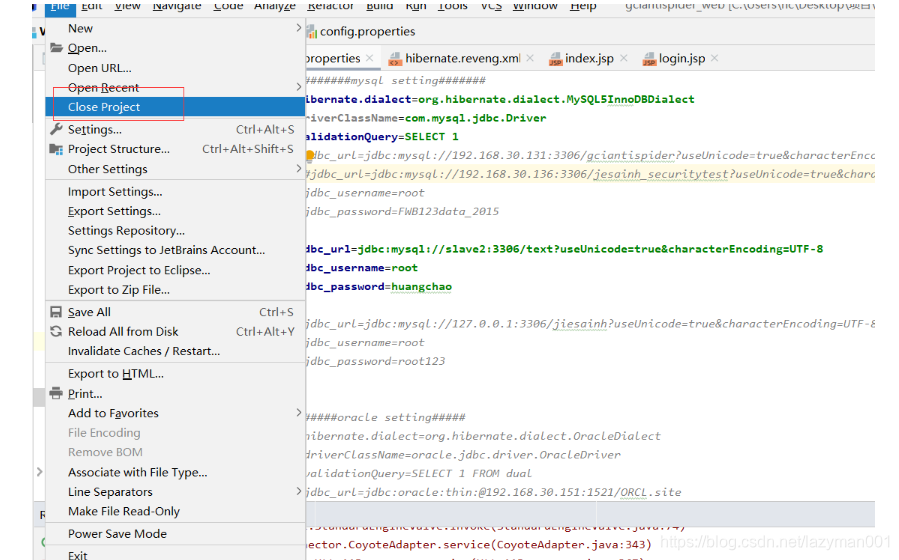The width and height of the screenshot is (899, 560).
Task: Open the Help menu
Action: click(583, 6)
